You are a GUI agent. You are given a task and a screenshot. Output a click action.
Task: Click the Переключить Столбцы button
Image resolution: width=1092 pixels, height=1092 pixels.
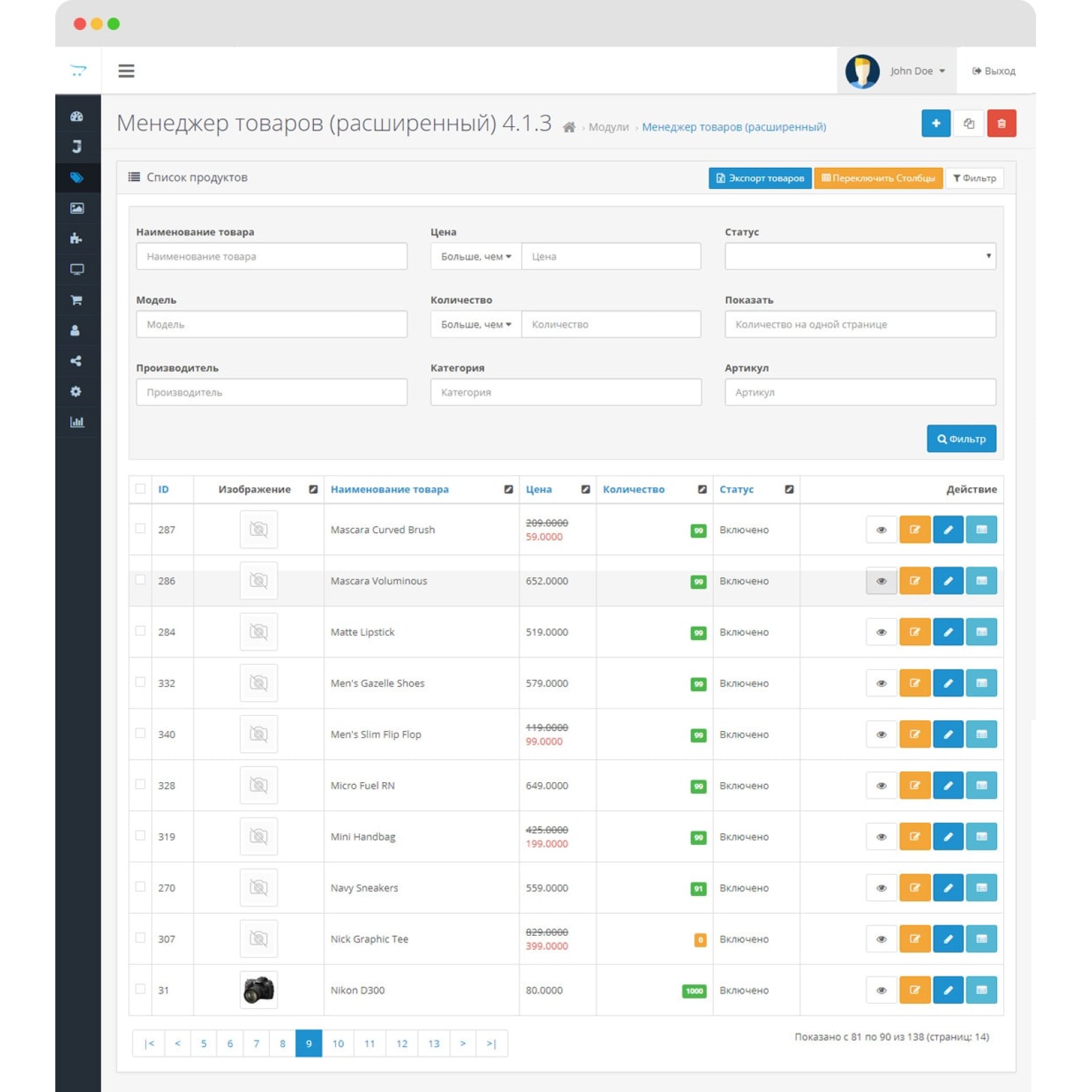878,178
